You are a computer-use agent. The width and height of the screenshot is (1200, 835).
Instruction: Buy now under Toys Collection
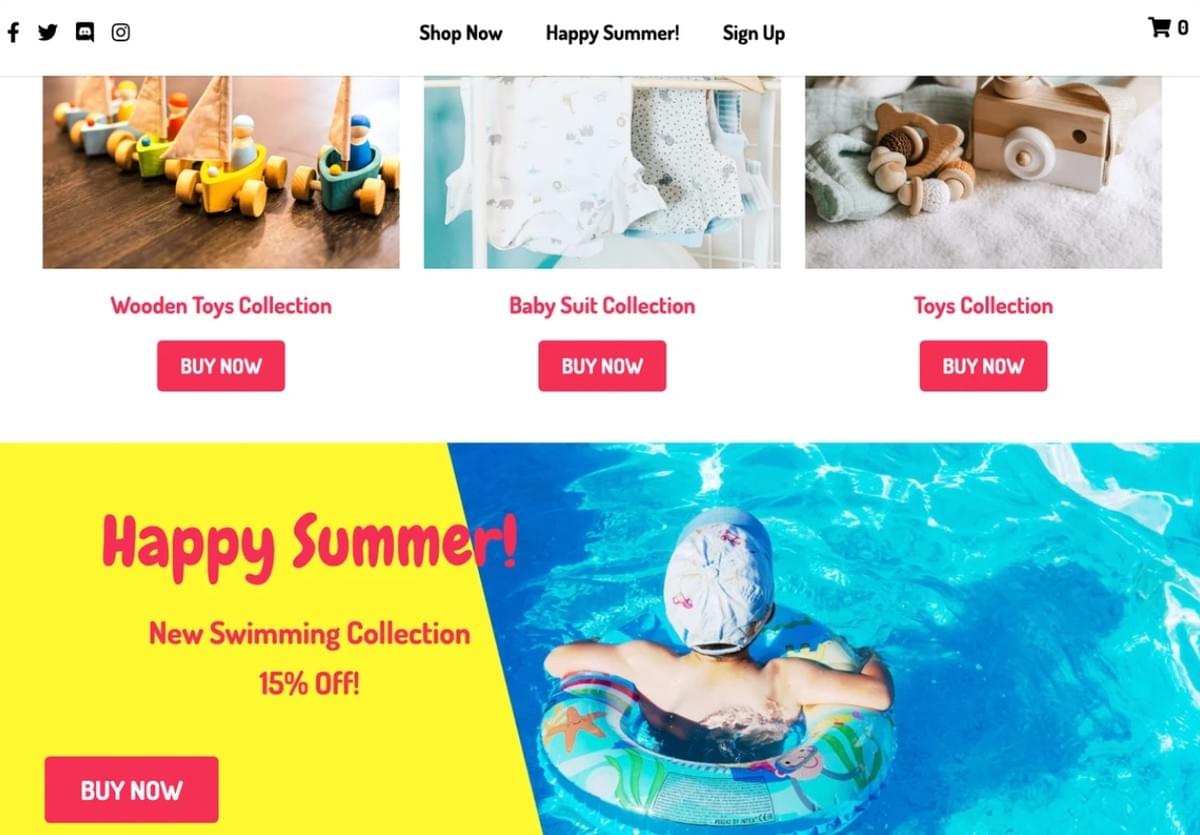click(x=983, y=366)
